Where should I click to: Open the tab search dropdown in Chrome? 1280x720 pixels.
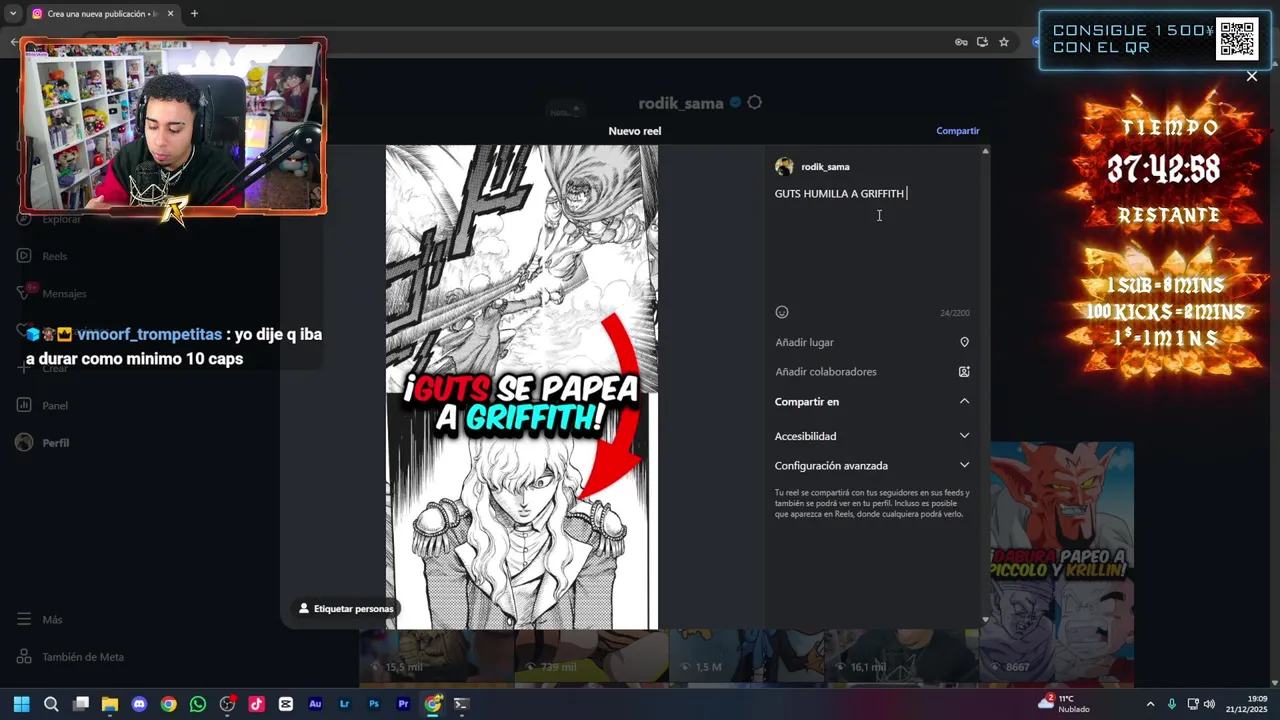(x=12, y=14)
